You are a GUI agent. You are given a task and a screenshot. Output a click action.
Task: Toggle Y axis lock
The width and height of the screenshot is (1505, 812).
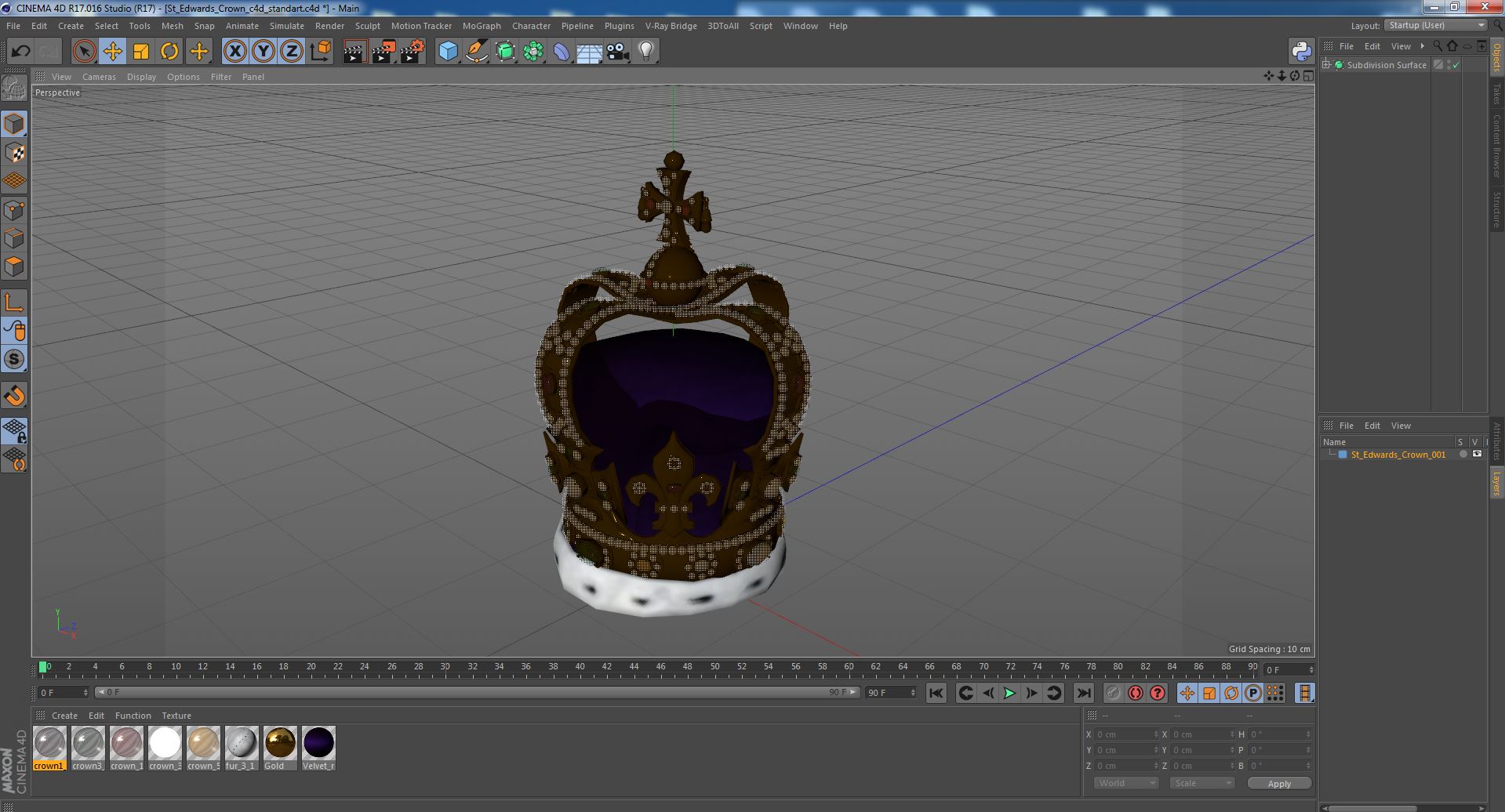pyautogui.click(x=264, y=52)
